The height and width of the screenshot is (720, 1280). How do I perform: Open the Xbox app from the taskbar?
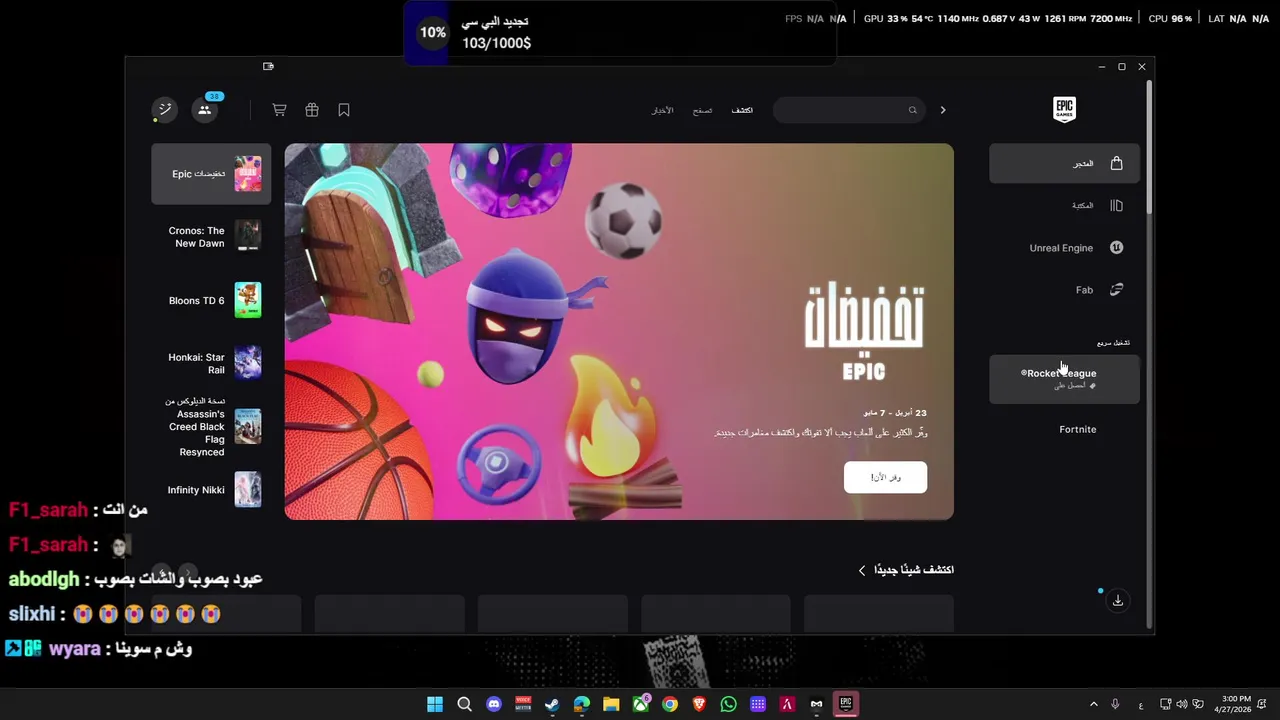(640, 704)
